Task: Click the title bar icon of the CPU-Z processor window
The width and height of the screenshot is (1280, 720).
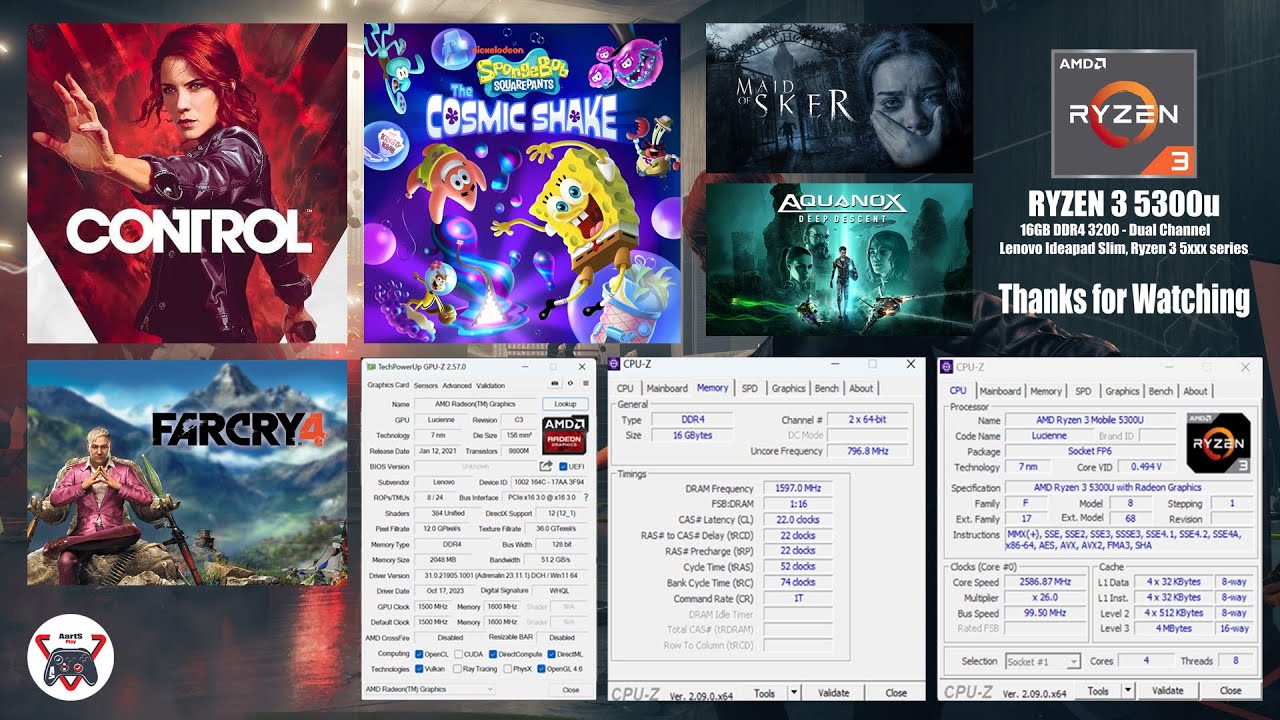Action: [x=947, y=367]
